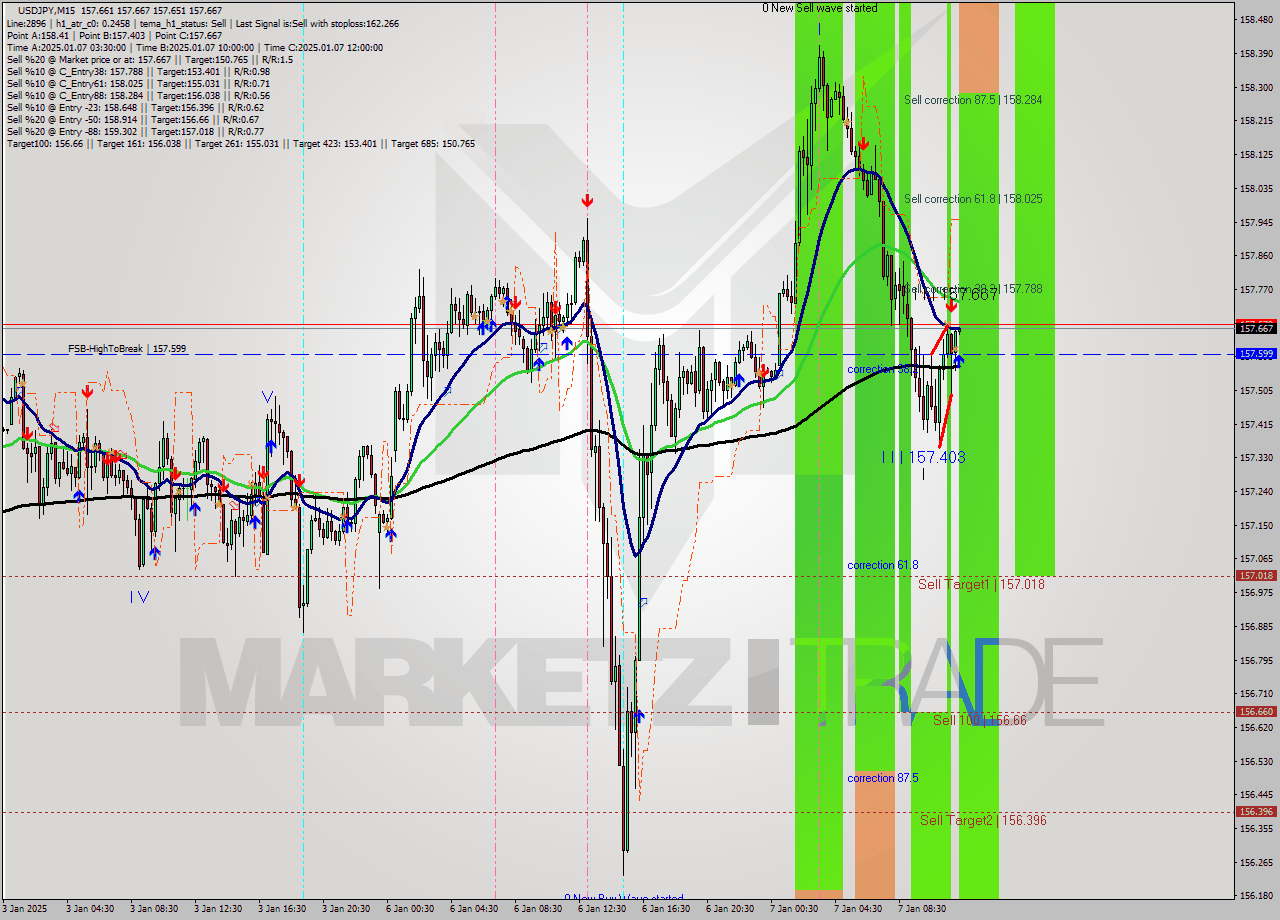Image resolution: width=1280 pixels, height=920 pixels.
Task: Click 'Sell %10 @ Entry -23: 158.648' line
Action: coord(135,107)
